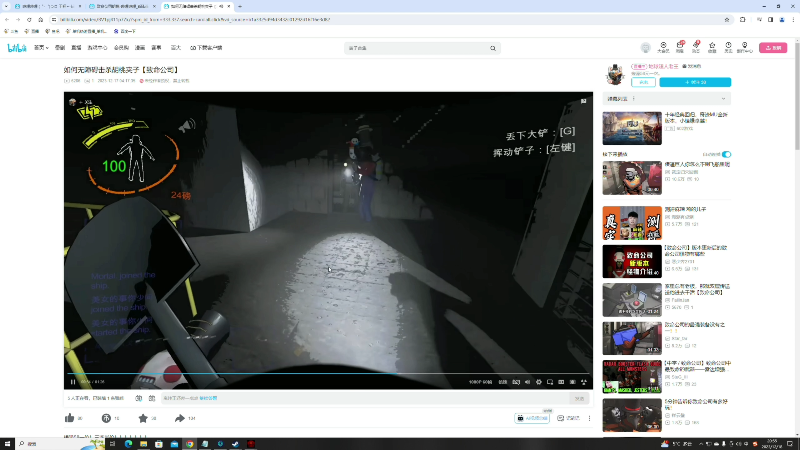Click the Charge button beside Follow

[643, 82]
